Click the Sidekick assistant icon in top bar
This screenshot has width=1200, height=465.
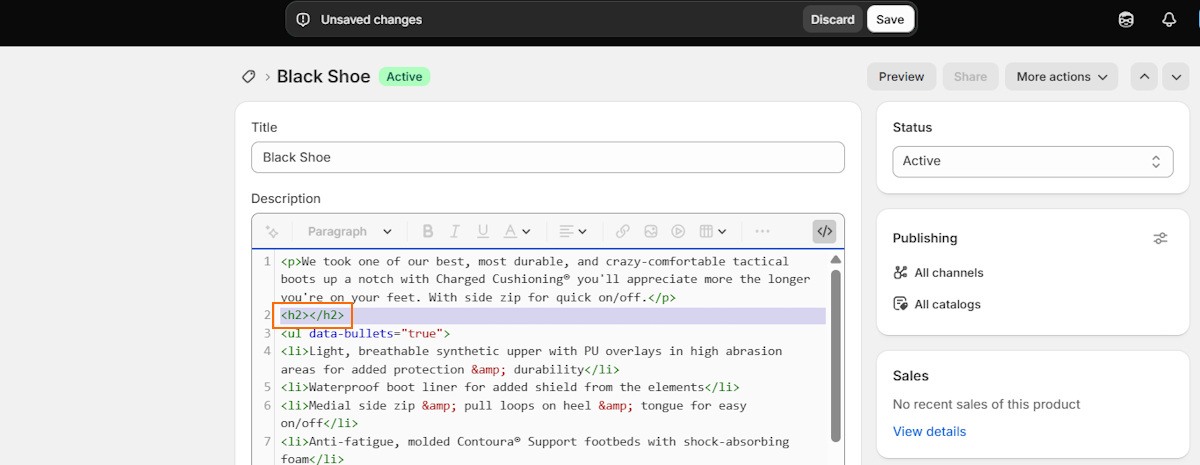(1126, 20)
